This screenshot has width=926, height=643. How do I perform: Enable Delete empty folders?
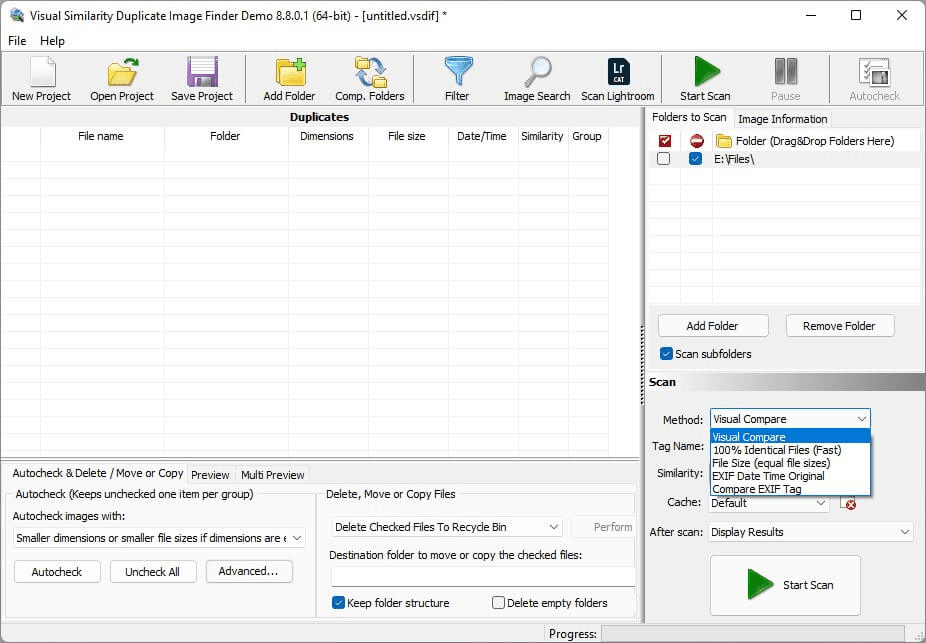coord(497,603)
